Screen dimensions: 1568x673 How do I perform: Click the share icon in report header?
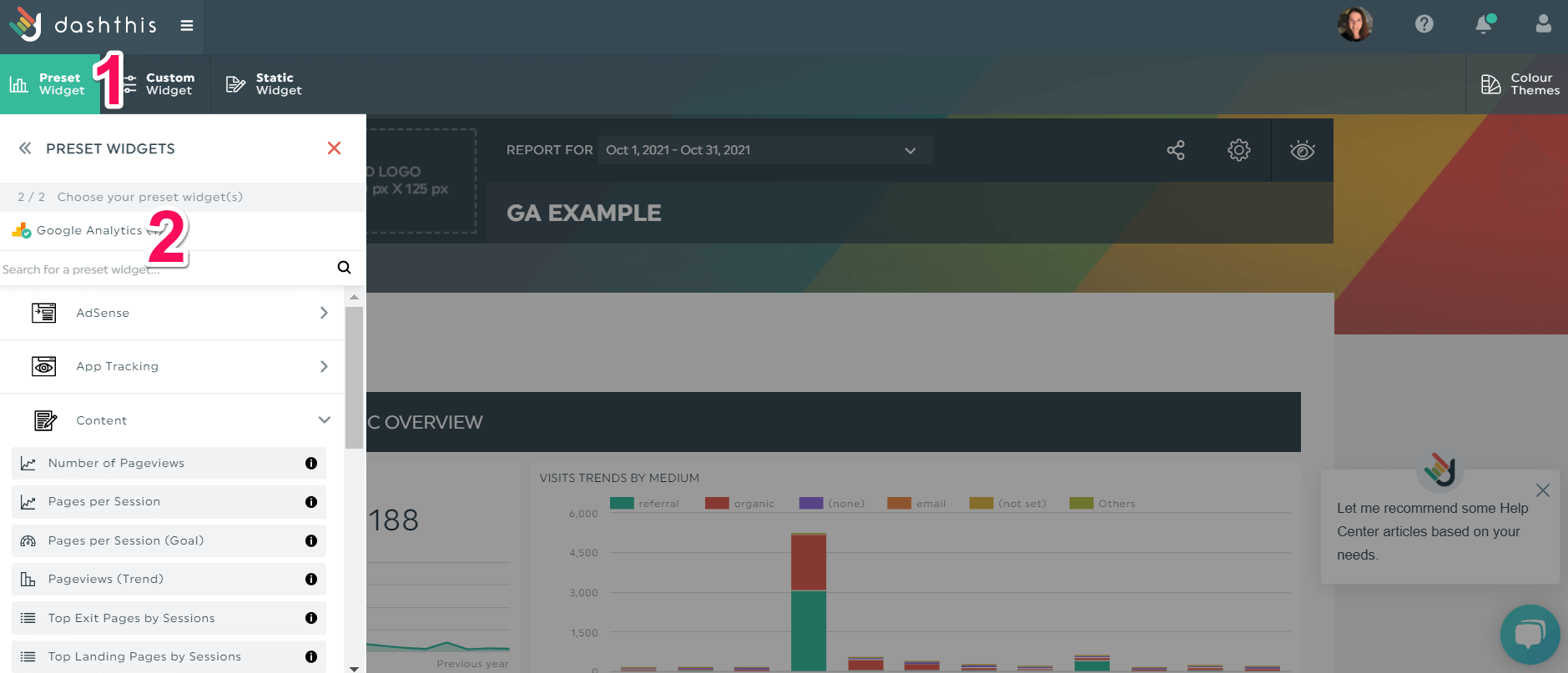[1176, 150]
